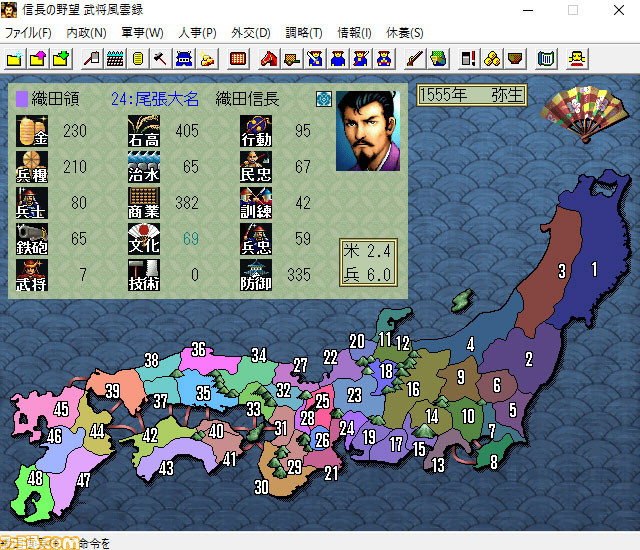Click the Oda clan crest emblem
Screen dimensions: 640x550
coord(323,99)
